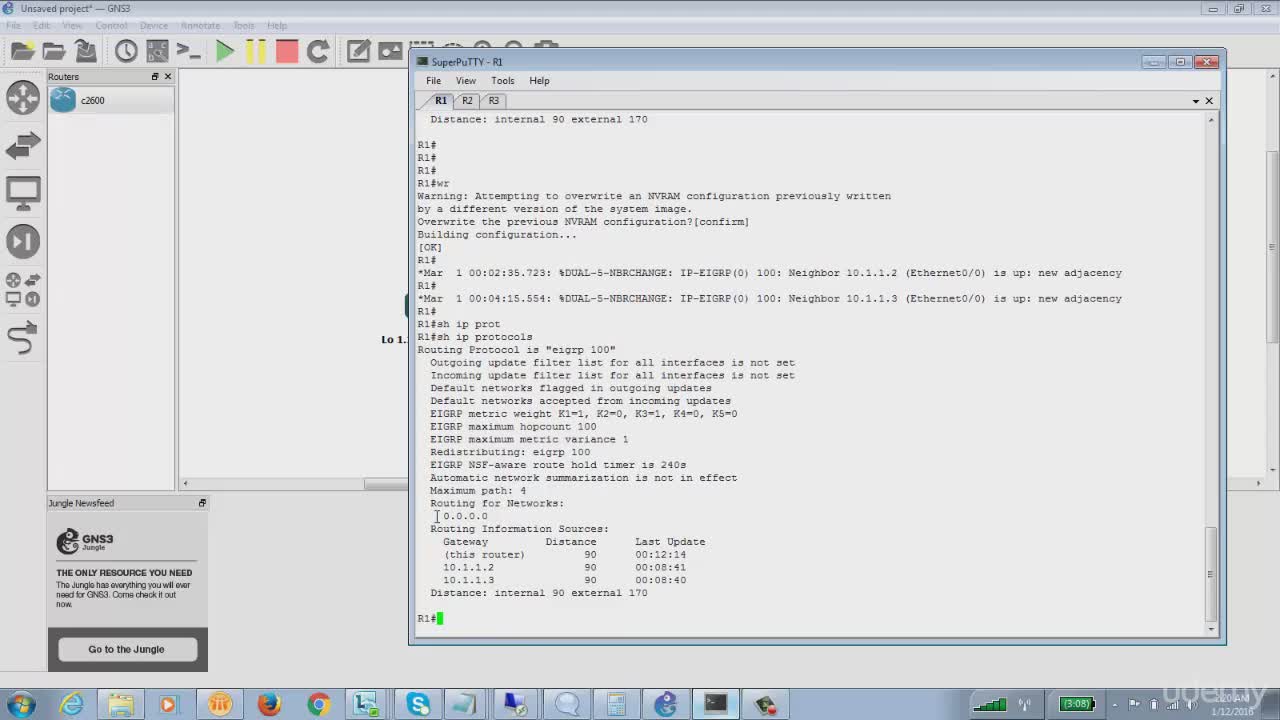
Task: Open GNS3 File menu
Action: (13, 25)
